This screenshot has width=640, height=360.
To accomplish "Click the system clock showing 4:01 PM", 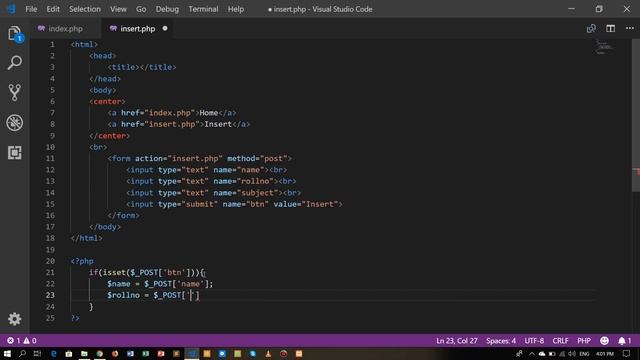I will [605, 354].
